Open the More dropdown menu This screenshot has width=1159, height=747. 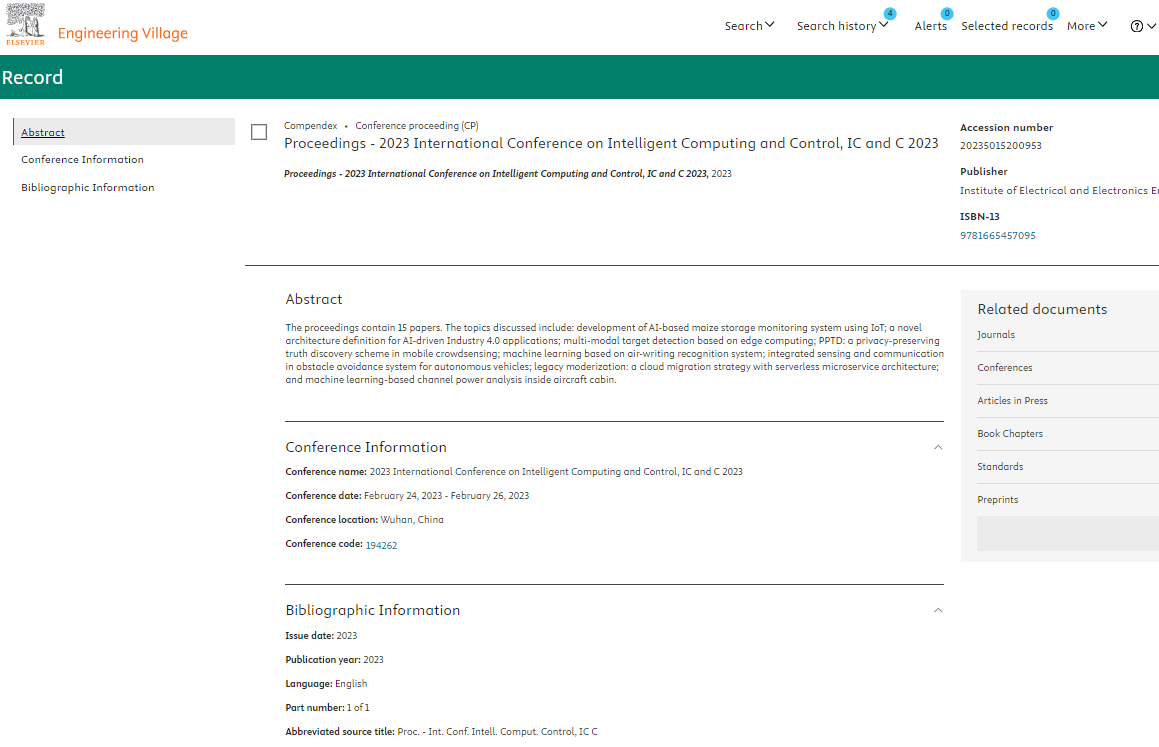[1087, 26]
